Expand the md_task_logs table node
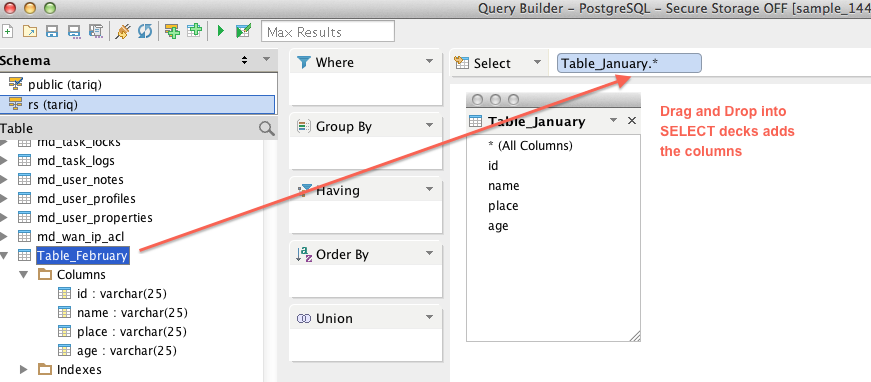The height and width of the screenshot is (382, 871). pyautogui.click(x=3, y=161)
